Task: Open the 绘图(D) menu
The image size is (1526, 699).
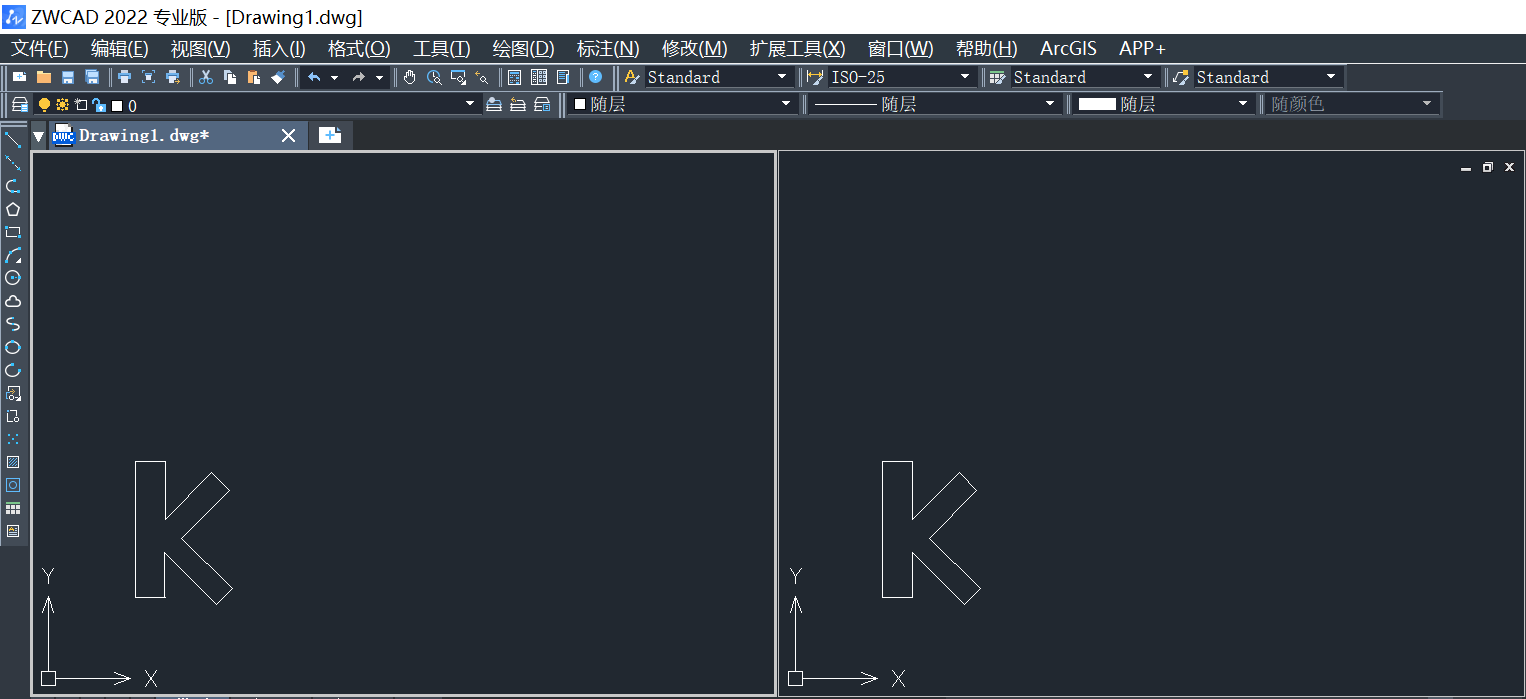Action: point(523,48)
